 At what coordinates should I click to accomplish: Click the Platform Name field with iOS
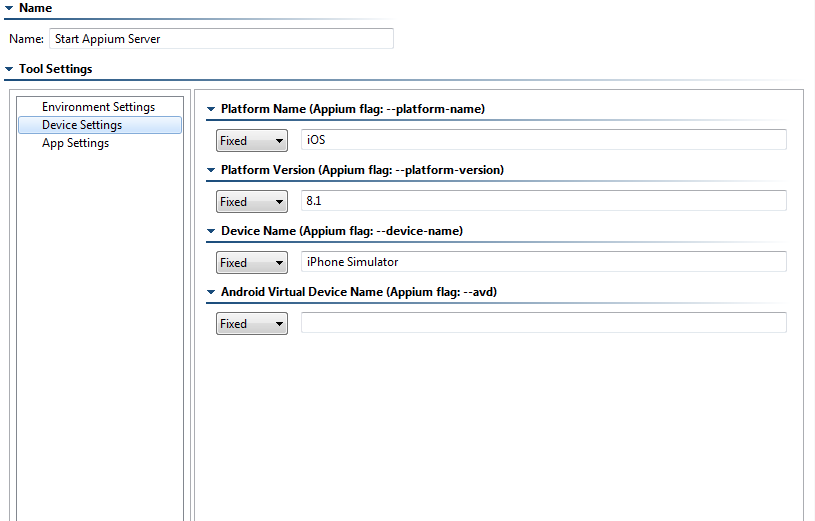pyautogui.click(x=544, y=140)
